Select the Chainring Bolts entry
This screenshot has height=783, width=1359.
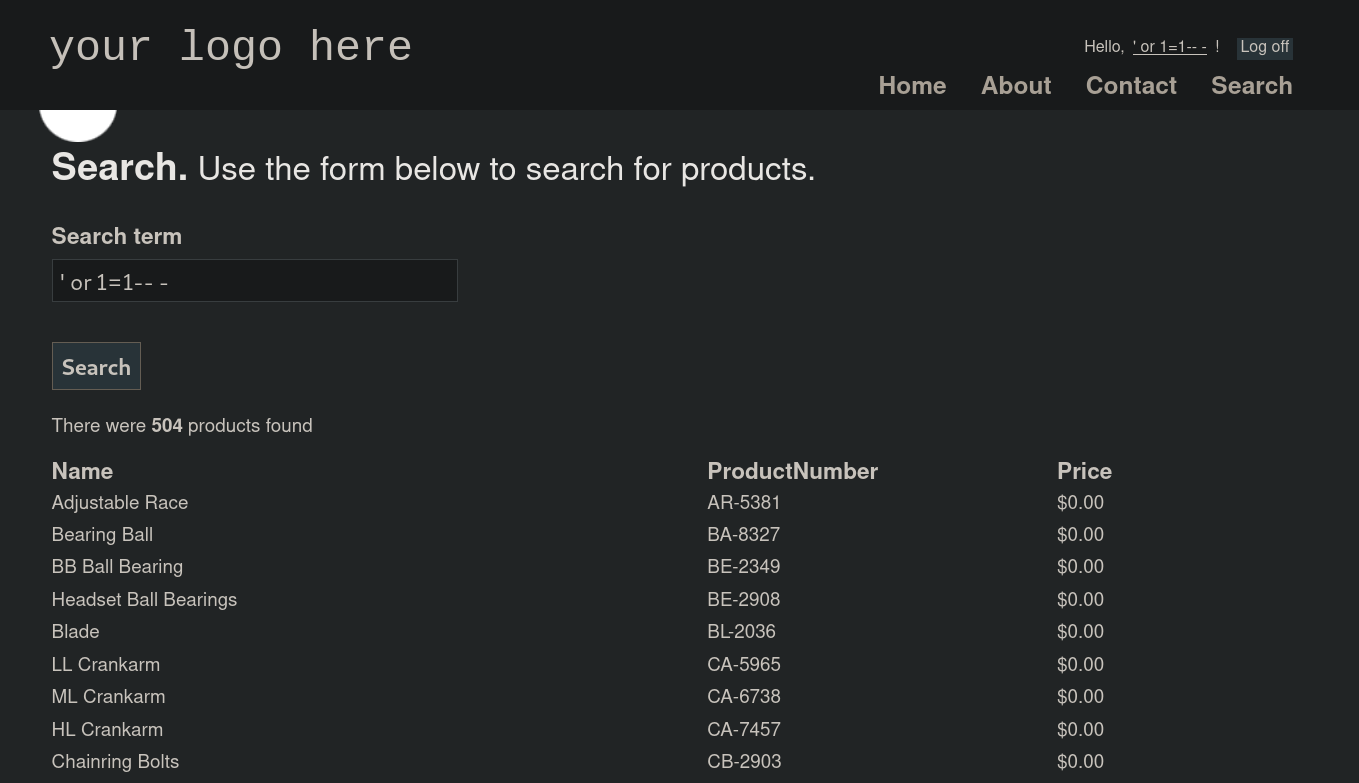[x=115, y=761]
